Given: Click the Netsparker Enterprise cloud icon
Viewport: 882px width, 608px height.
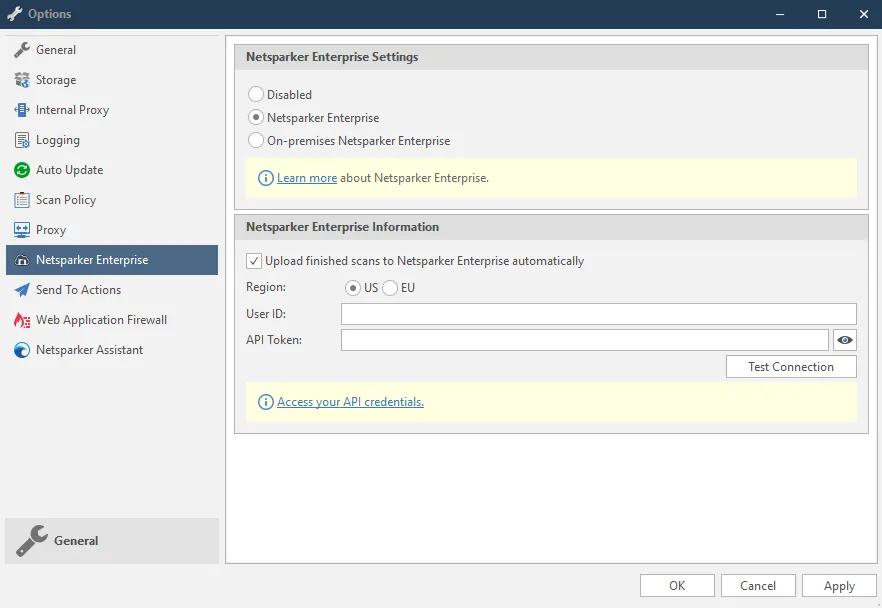Looking at the screenshot, I should (22, 260).
